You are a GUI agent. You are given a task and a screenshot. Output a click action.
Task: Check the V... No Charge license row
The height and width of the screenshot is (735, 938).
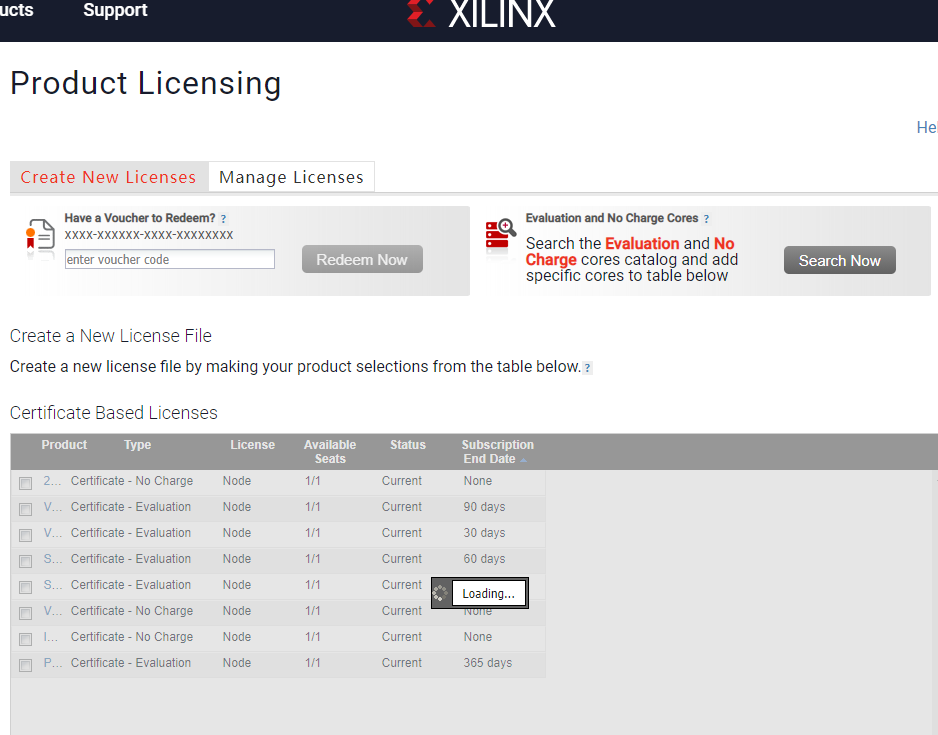click(x=25, y=613)
